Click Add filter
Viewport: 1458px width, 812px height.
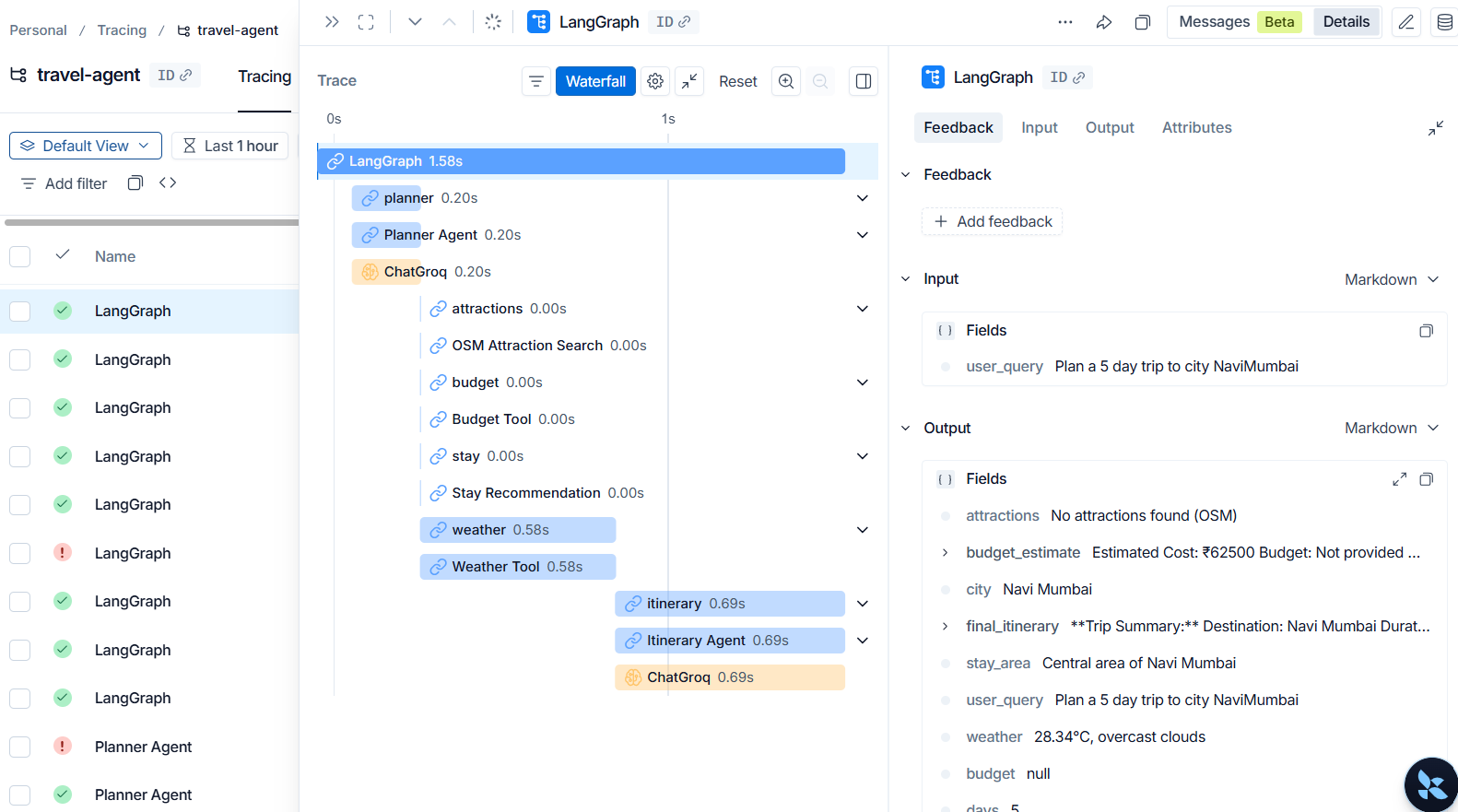pos(65,183)
